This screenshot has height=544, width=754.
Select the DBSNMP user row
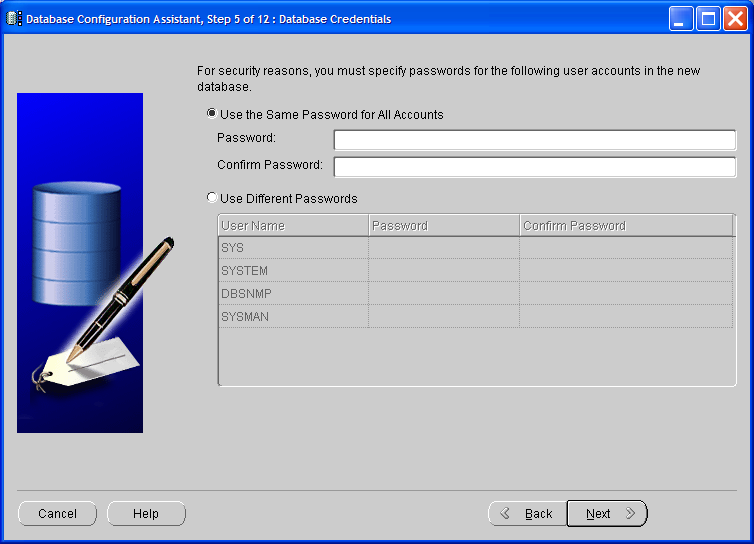pos(476,293)
